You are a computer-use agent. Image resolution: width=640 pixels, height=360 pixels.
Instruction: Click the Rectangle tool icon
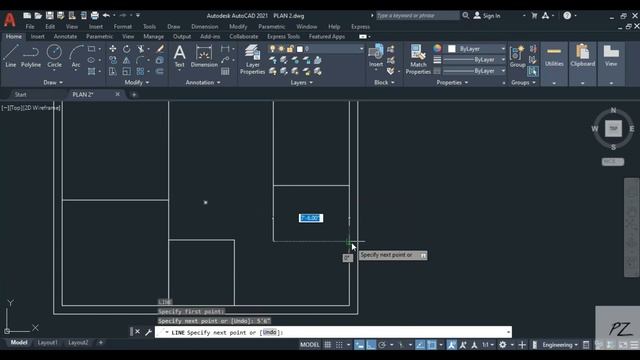tap(91, 49)
